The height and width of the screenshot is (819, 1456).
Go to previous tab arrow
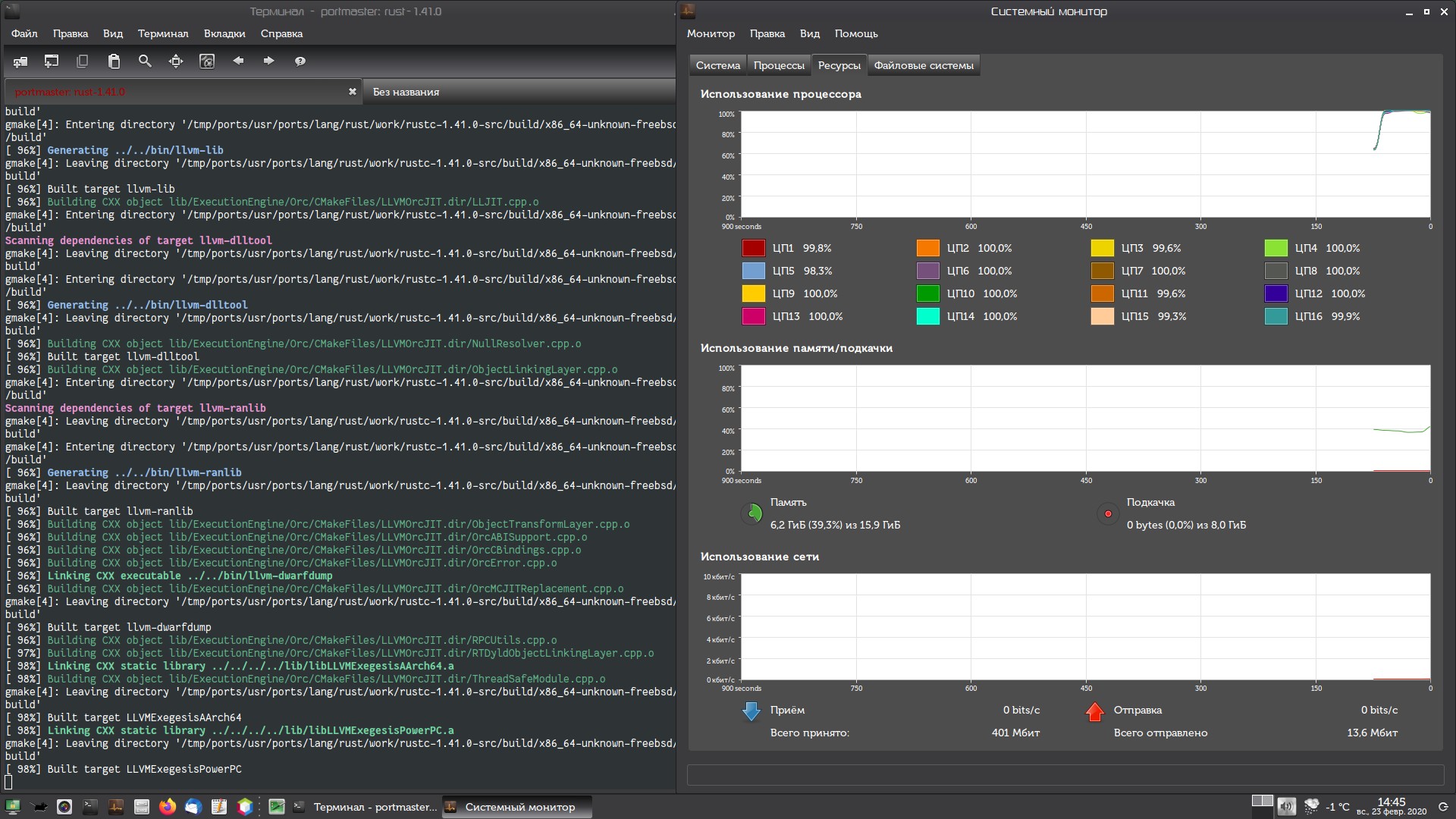coord(238,61)
